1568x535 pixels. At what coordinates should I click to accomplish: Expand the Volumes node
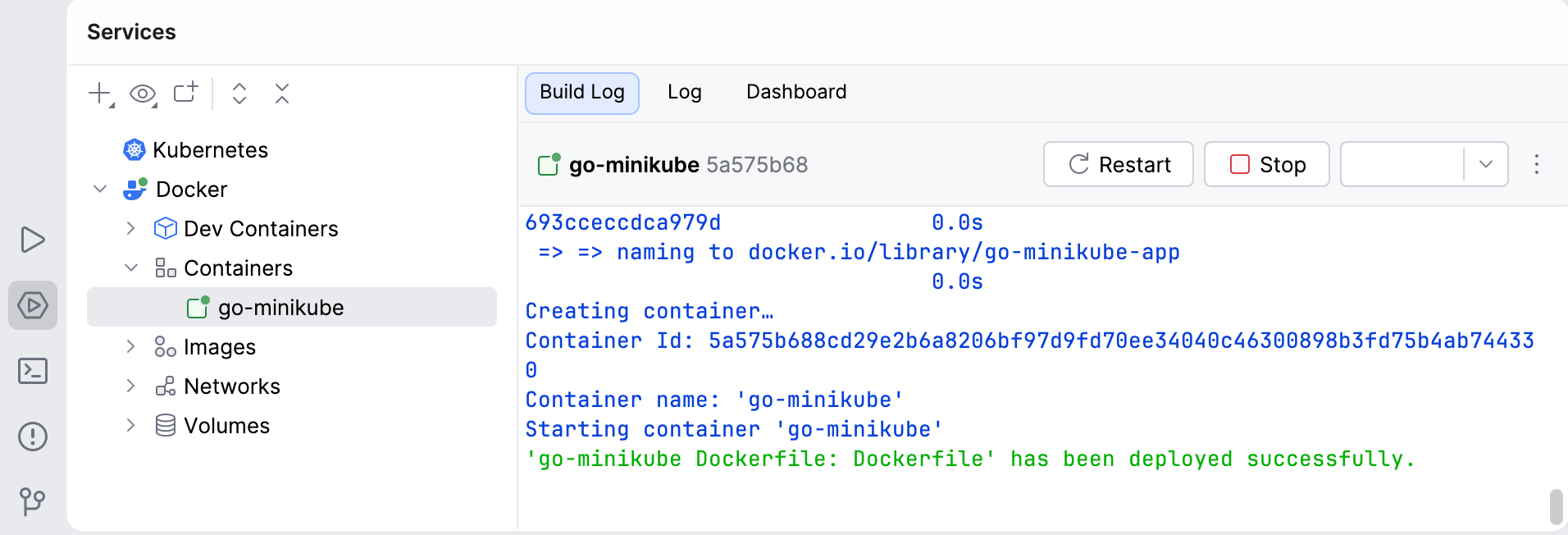pyautogui.click(x=130, y=426)
